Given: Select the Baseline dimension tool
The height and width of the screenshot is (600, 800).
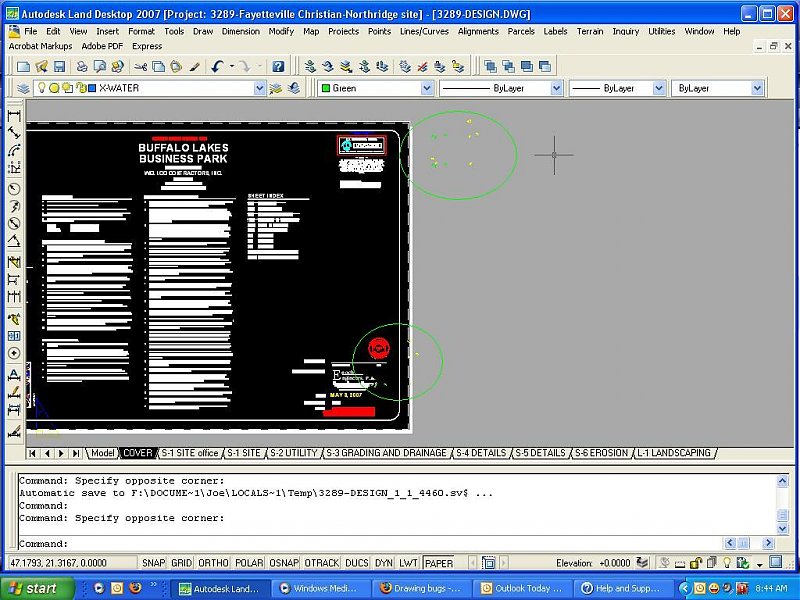Looking at the screenshot, I should (14, 279).
